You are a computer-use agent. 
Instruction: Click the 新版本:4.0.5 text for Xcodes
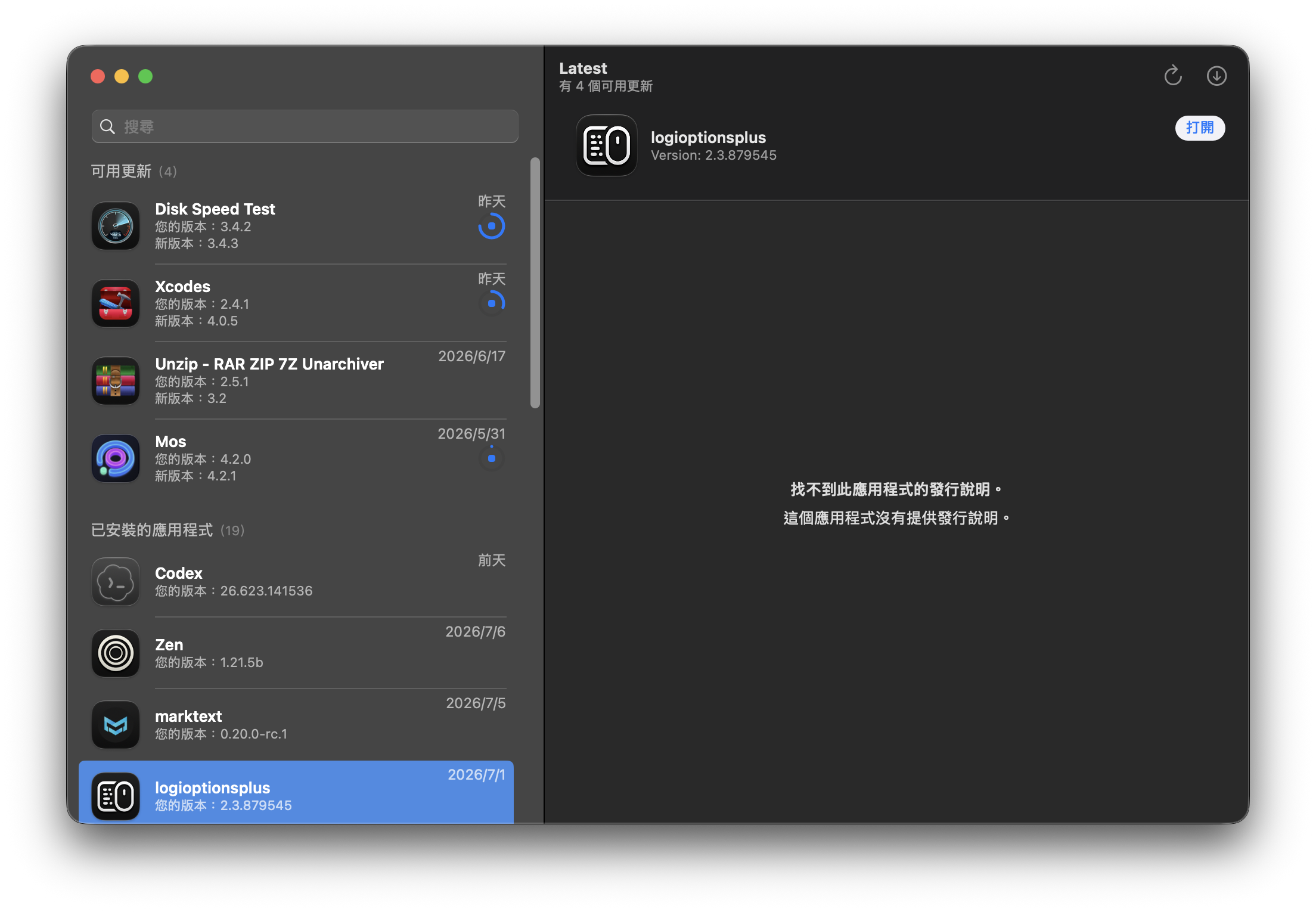pos(196,321)
